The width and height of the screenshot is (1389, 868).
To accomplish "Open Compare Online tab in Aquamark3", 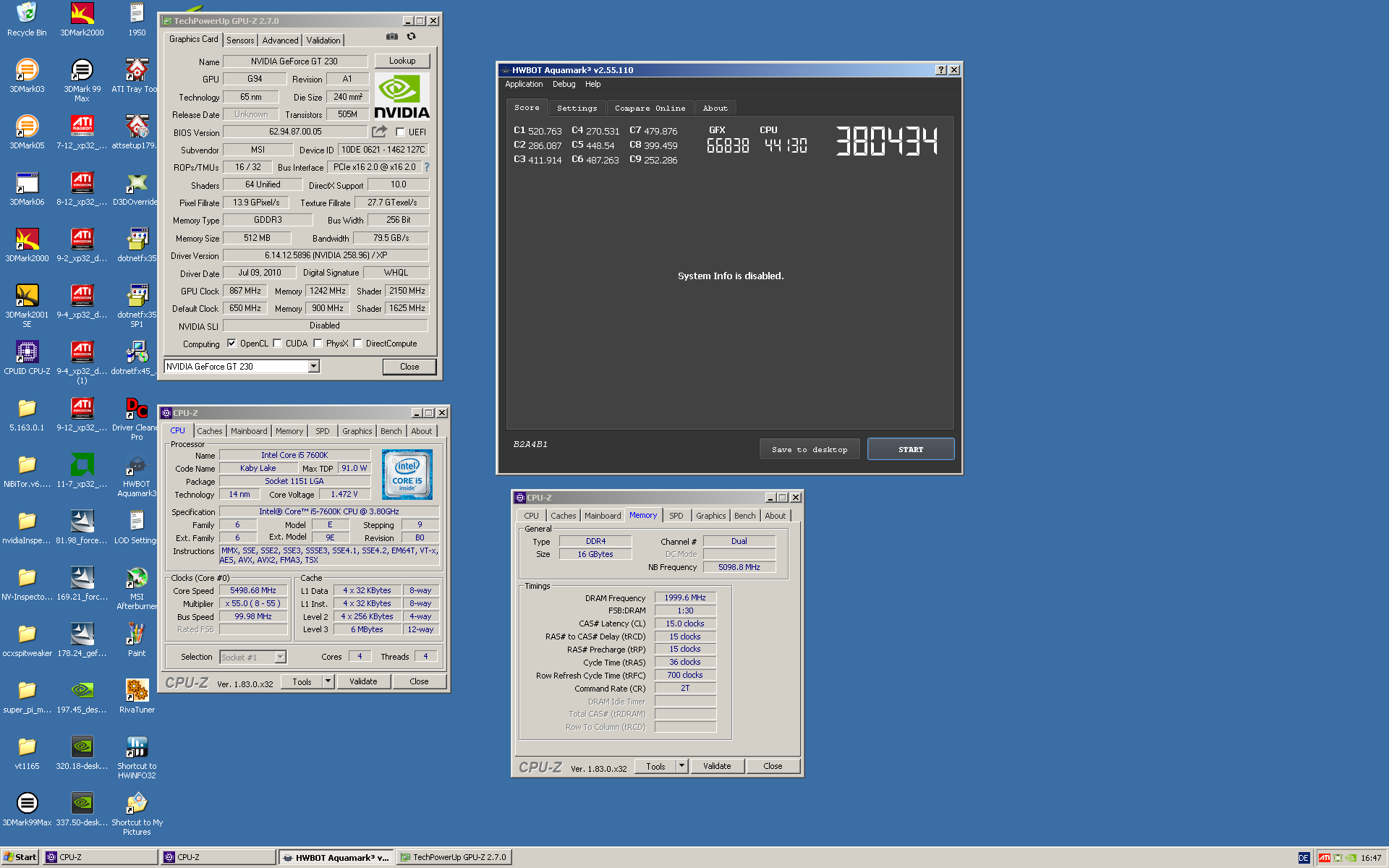I will 650,108.
